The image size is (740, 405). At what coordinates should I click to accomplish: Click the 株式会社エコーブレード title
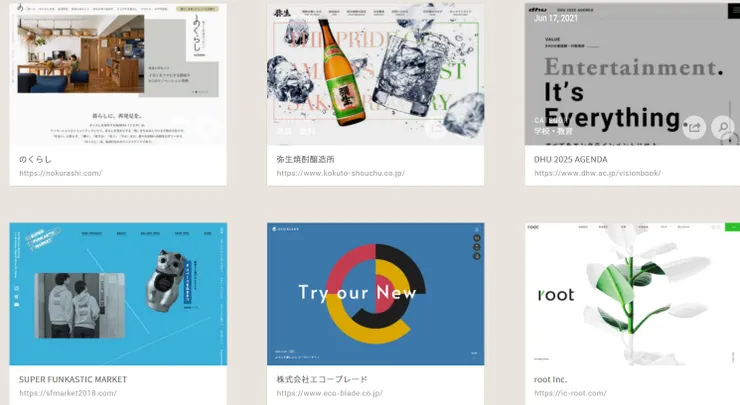(x=322, y=380)
